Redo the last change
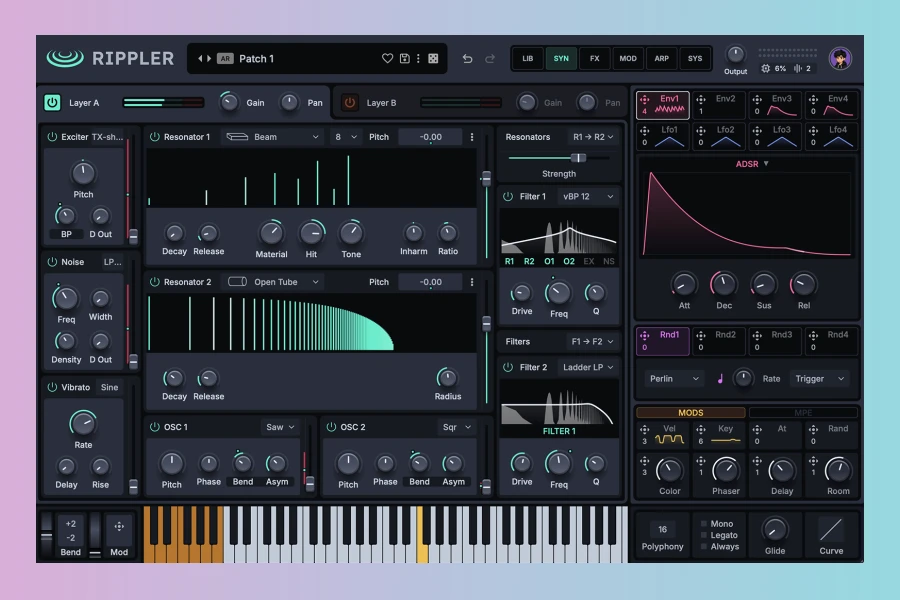Image resolution: width=900 pixels, height=600 pixels. (x=490, y=59)
